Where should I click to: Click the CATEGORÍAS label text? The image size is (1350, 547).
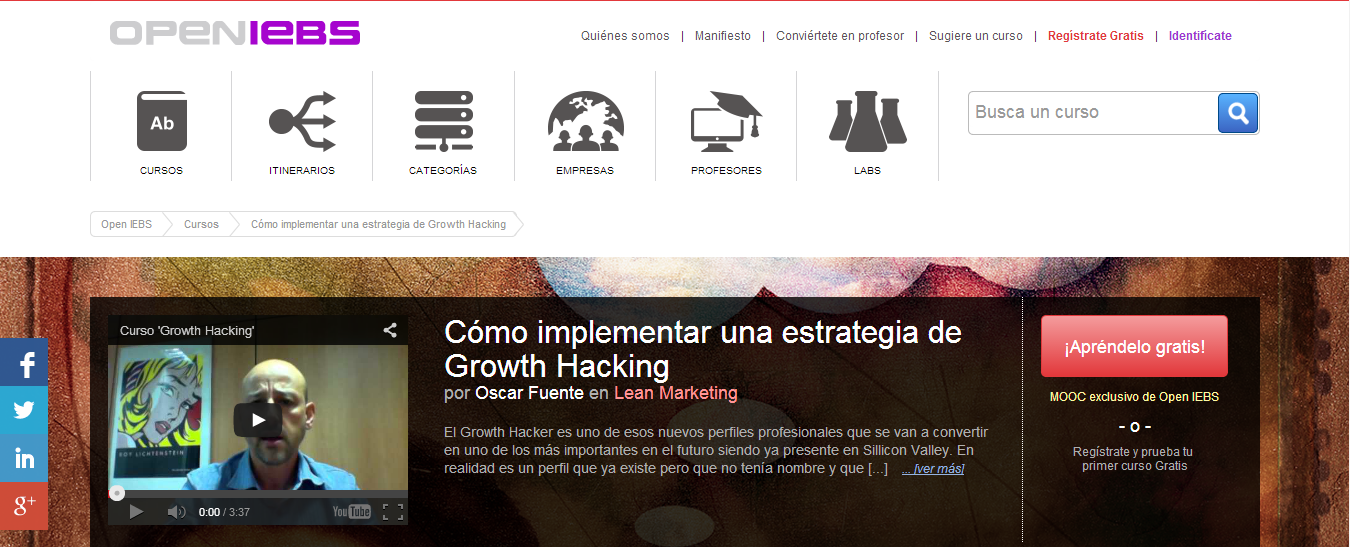tap(443, 170)
